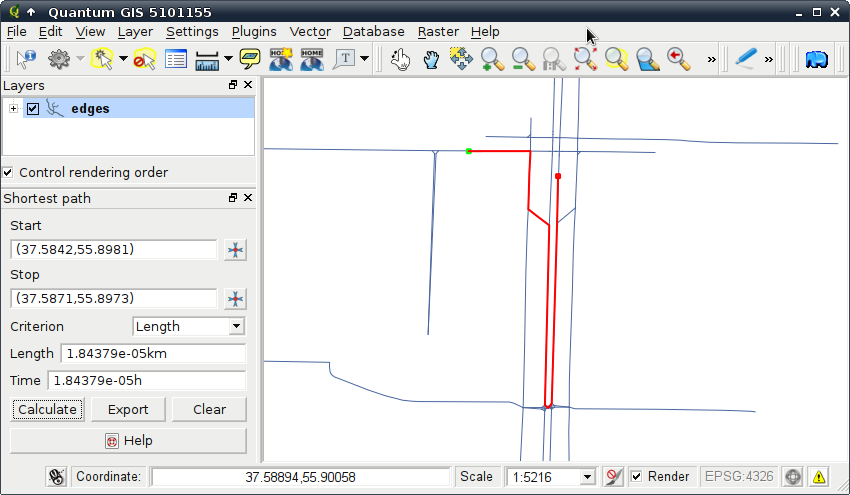Click the Calculate button
Image resolution: width=850 pixels, height=495 pixels.
point(47,409)
